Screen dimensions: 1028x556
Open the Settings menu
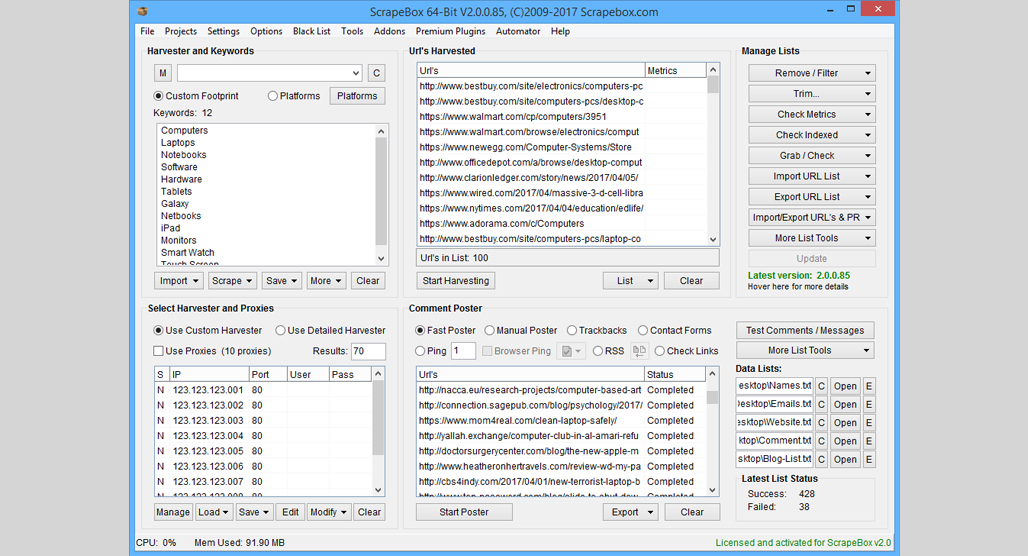point(224,31)
